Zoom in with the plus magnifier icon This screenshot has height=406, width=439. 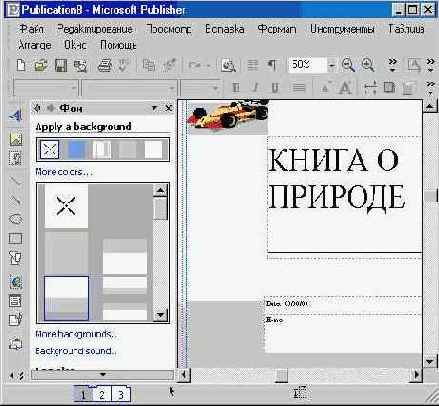(368, 65)
